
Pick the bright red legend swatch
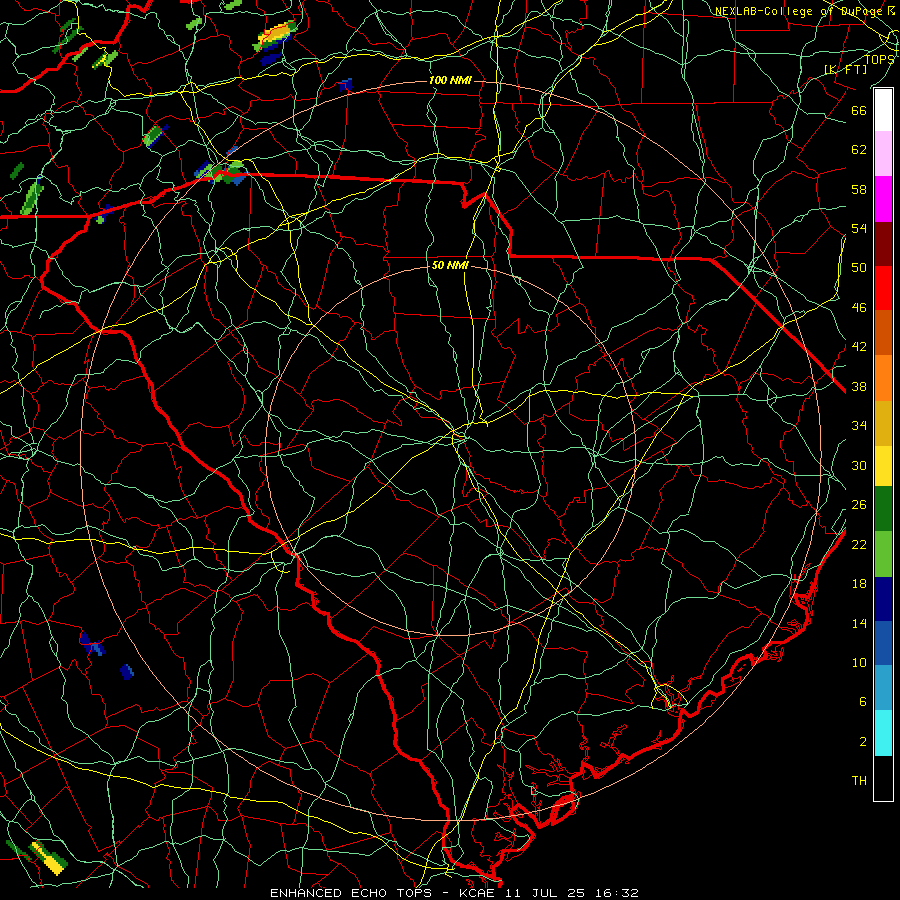(x=883, y=288)
